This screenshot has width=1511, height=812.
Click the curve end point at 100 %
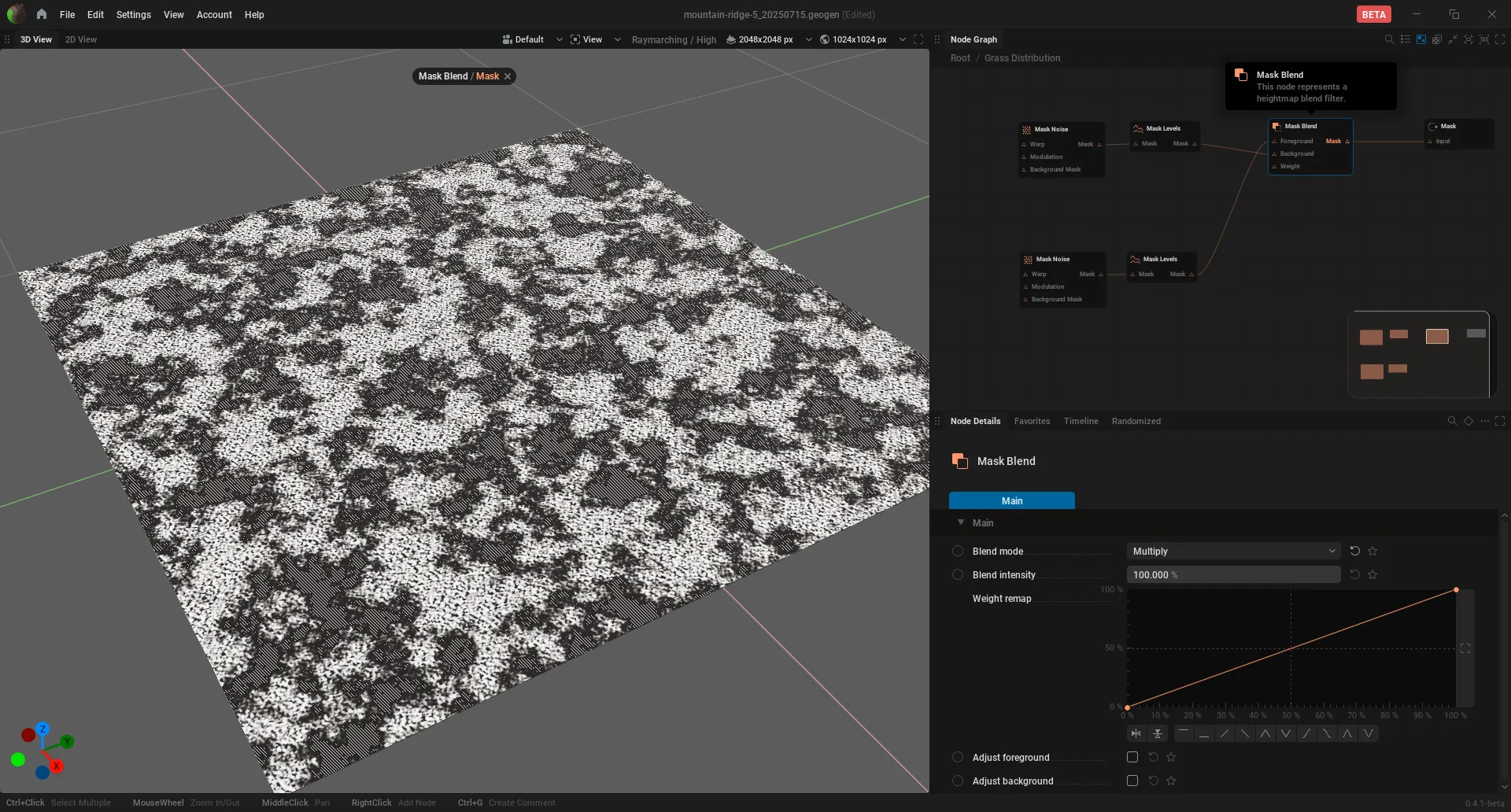(x=1456, y=589)
